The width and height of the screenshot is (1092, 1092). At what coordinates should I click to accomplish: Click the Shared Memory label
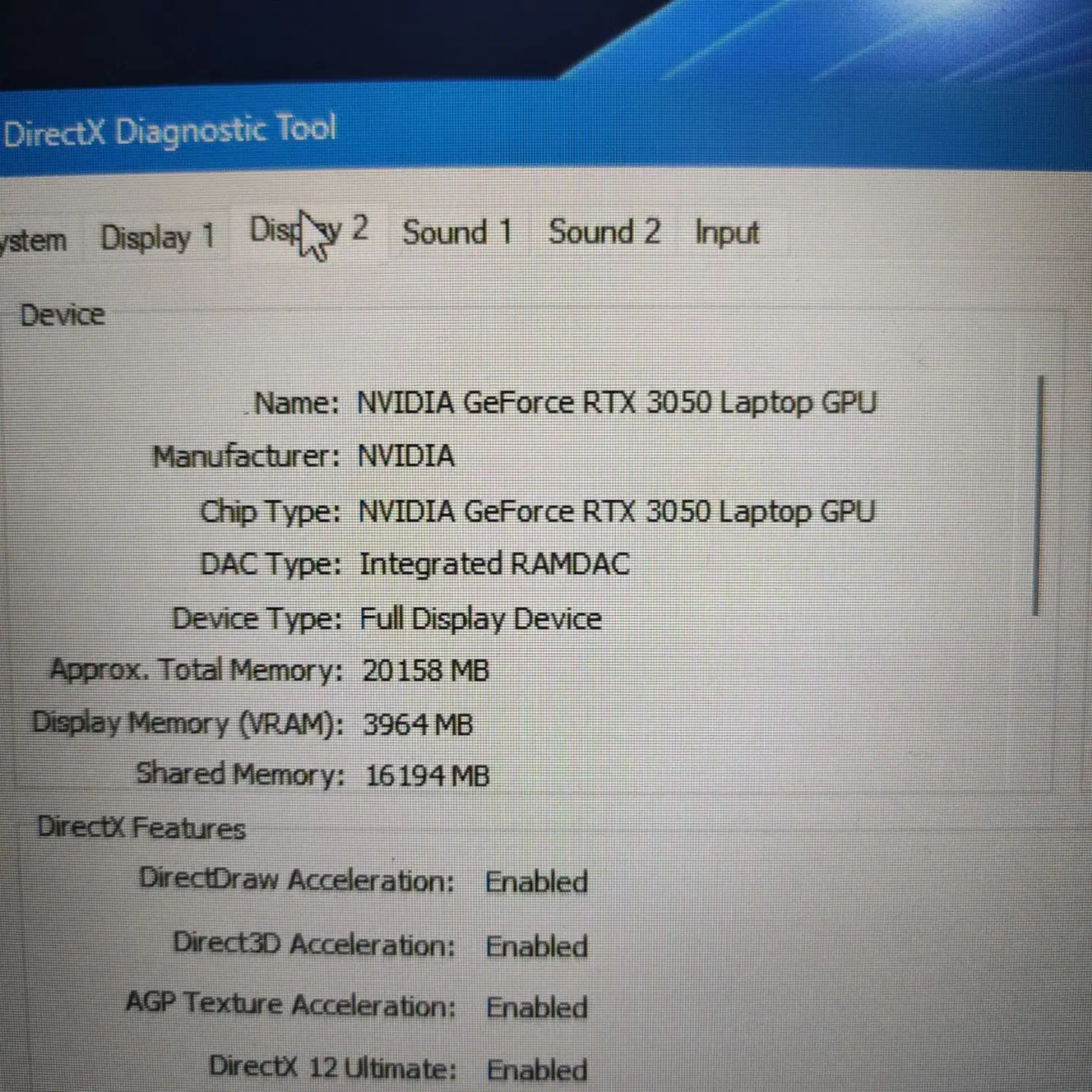click(240, 775)
